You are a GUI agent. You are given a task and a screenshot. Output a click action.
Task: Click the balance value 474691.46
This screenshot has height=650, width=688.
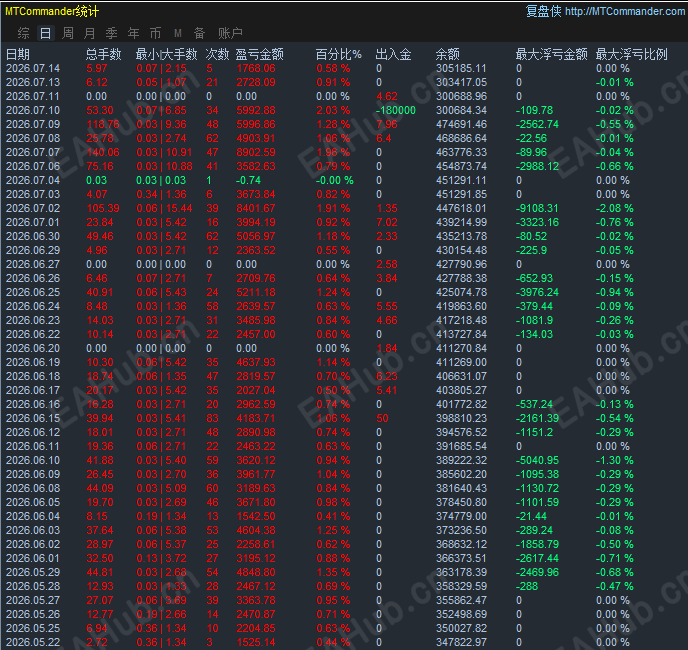click(x=461, y=125)
